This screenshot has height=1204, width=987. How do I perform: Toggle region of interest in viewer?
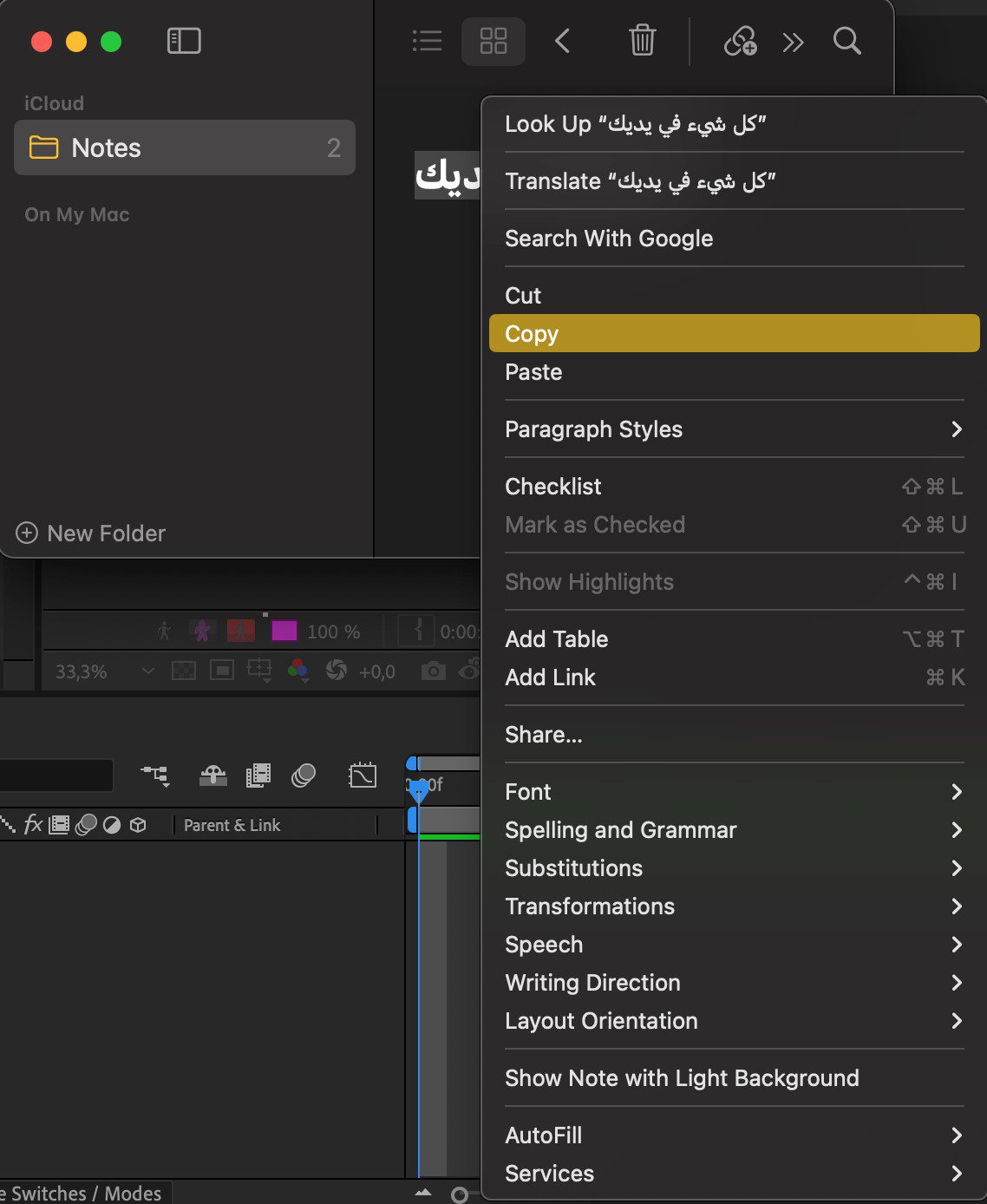coord(222,671)
